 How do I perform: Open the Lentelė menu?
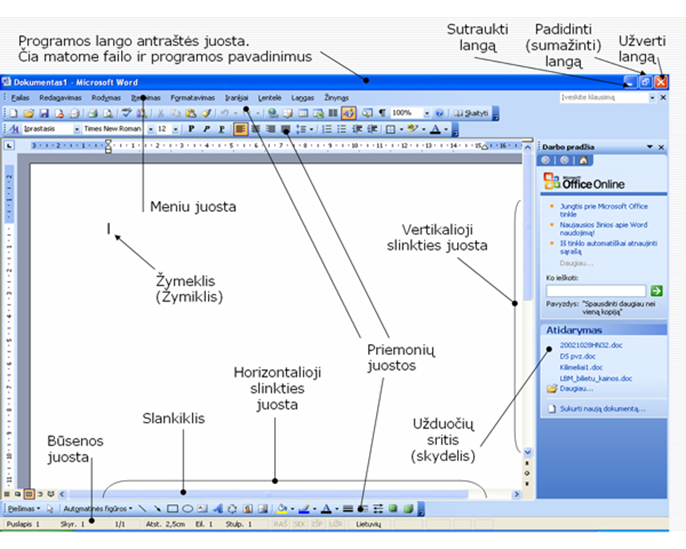coord(270,98)
